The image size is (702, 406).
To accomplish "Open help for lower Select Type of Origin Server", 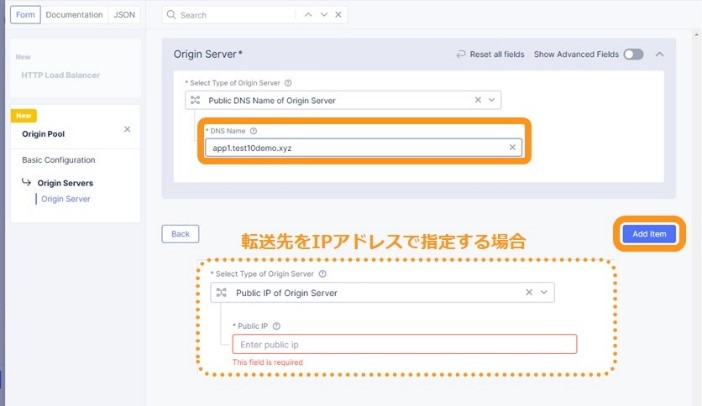I will coord(322,274).
